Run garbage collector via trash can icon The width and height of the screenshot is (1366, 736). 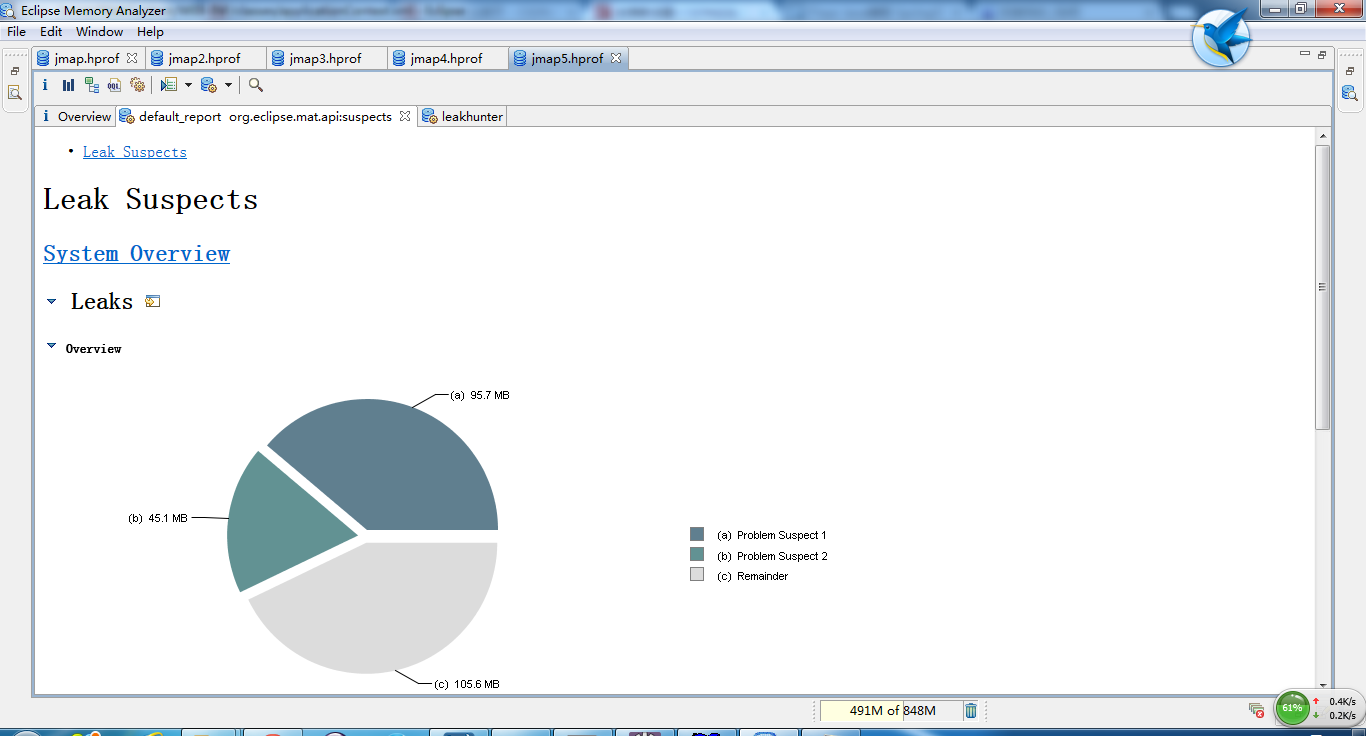pyautogui.click(x=970, y=711)
